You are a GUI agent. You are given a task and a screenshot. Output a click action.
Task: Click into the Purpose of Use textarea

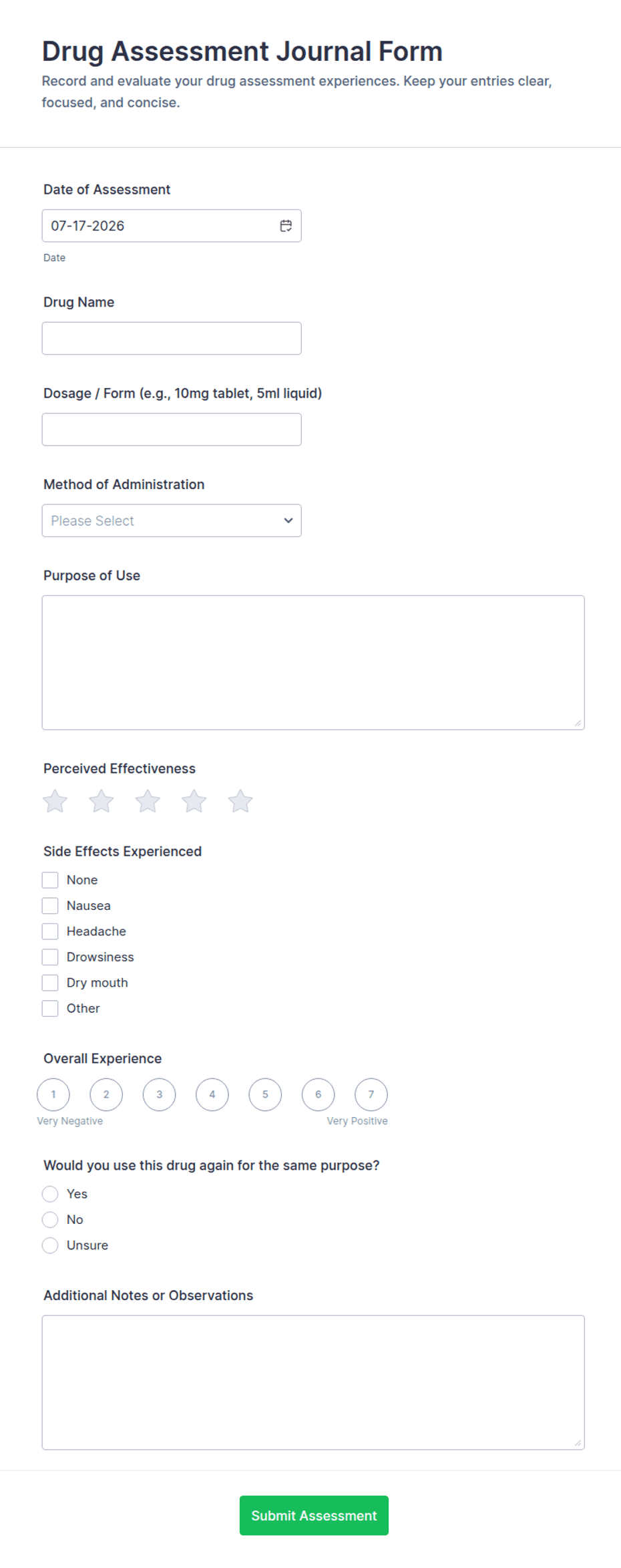313,663
